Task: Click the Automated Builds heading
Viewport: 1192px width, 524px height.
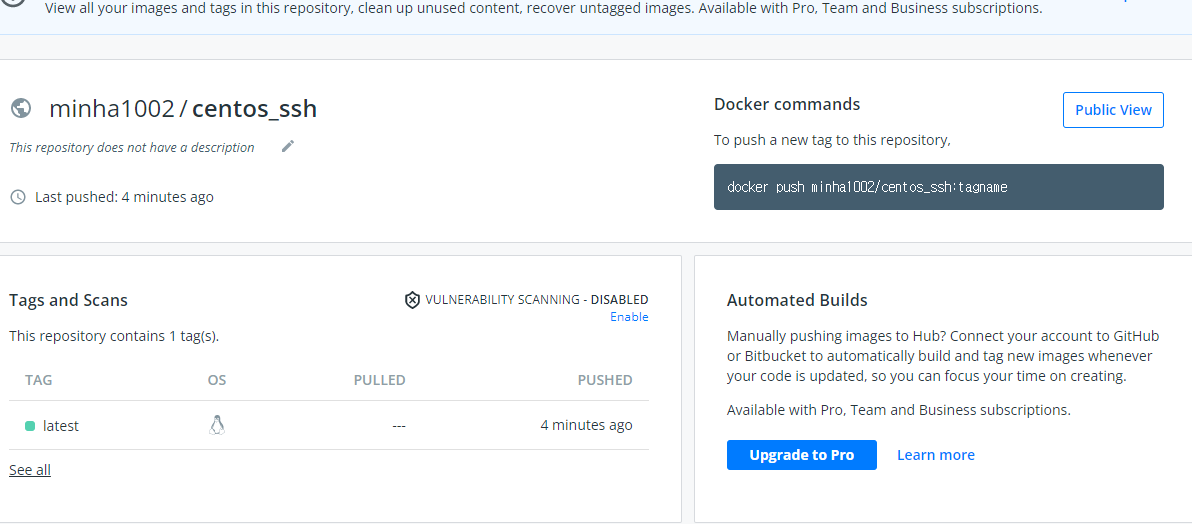Action: pos(797,300)
